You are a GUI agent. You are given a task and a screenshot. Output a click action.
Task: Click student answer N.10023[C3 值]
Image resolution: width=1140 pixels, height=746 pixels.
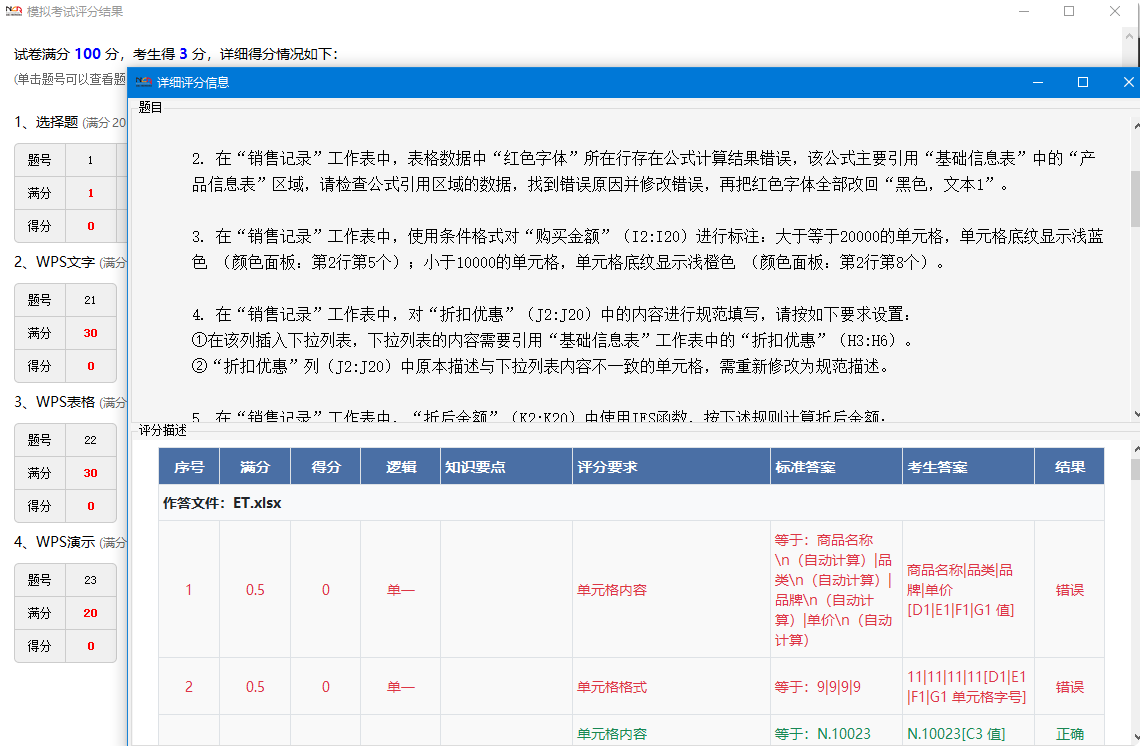(956, 734)
